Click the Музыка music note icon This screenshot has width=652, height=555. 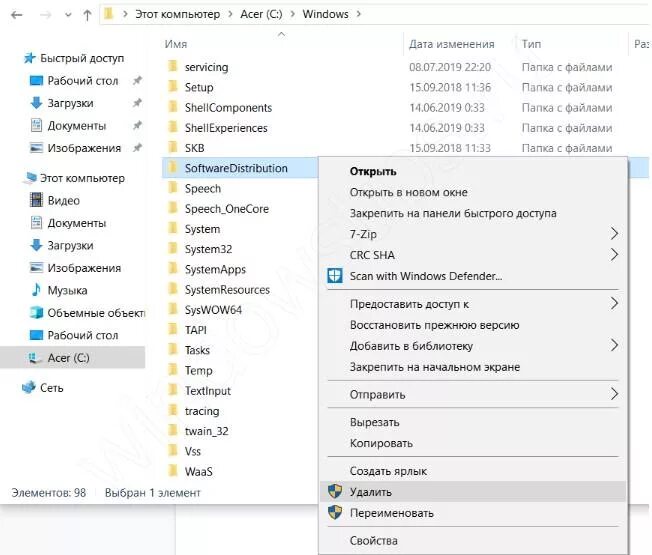pos(37,290)
